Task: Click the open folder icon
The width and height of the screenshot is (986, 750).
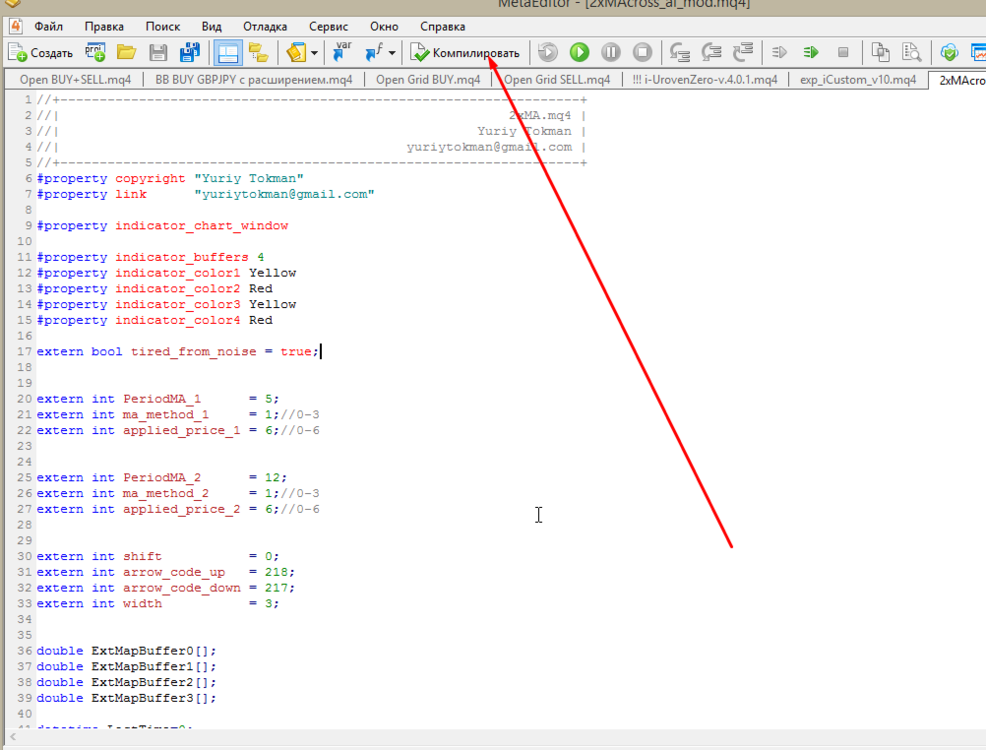Action: [126, 53]
